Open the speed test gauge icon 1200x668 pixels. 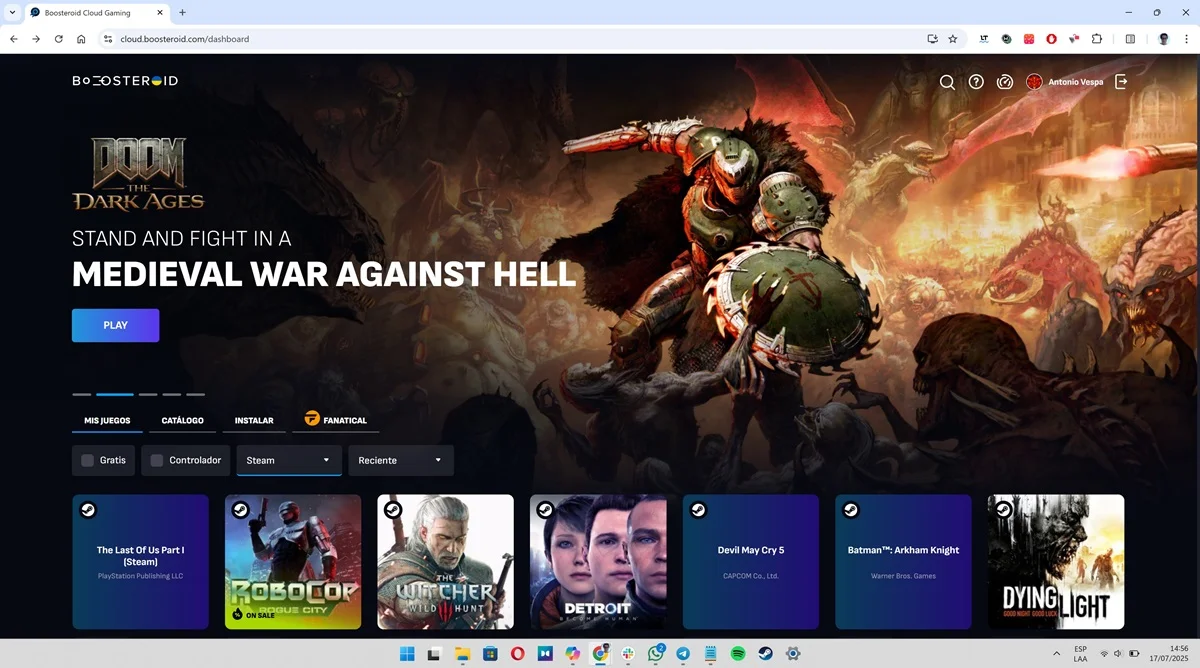tap(1005, 82)
